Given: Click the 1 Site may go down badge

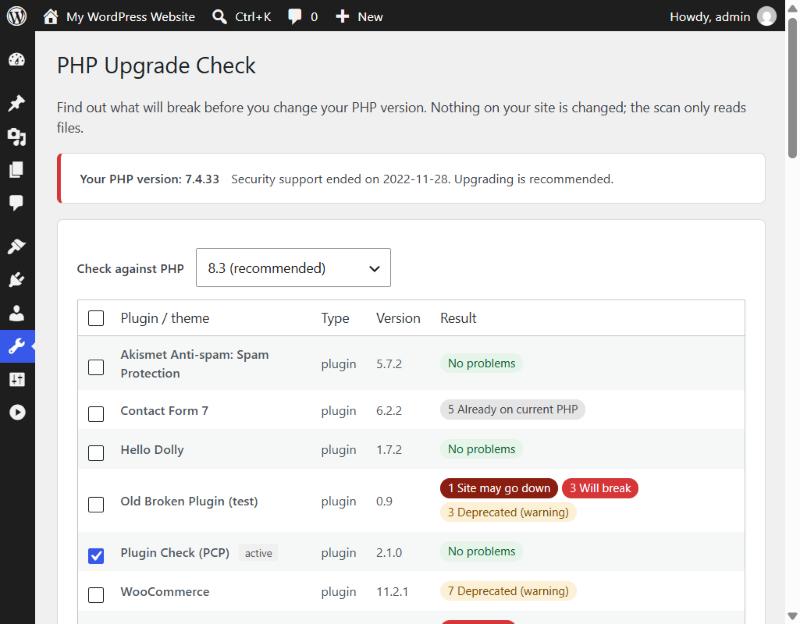Looking at the screenshot, I should [x=499, y=488].
